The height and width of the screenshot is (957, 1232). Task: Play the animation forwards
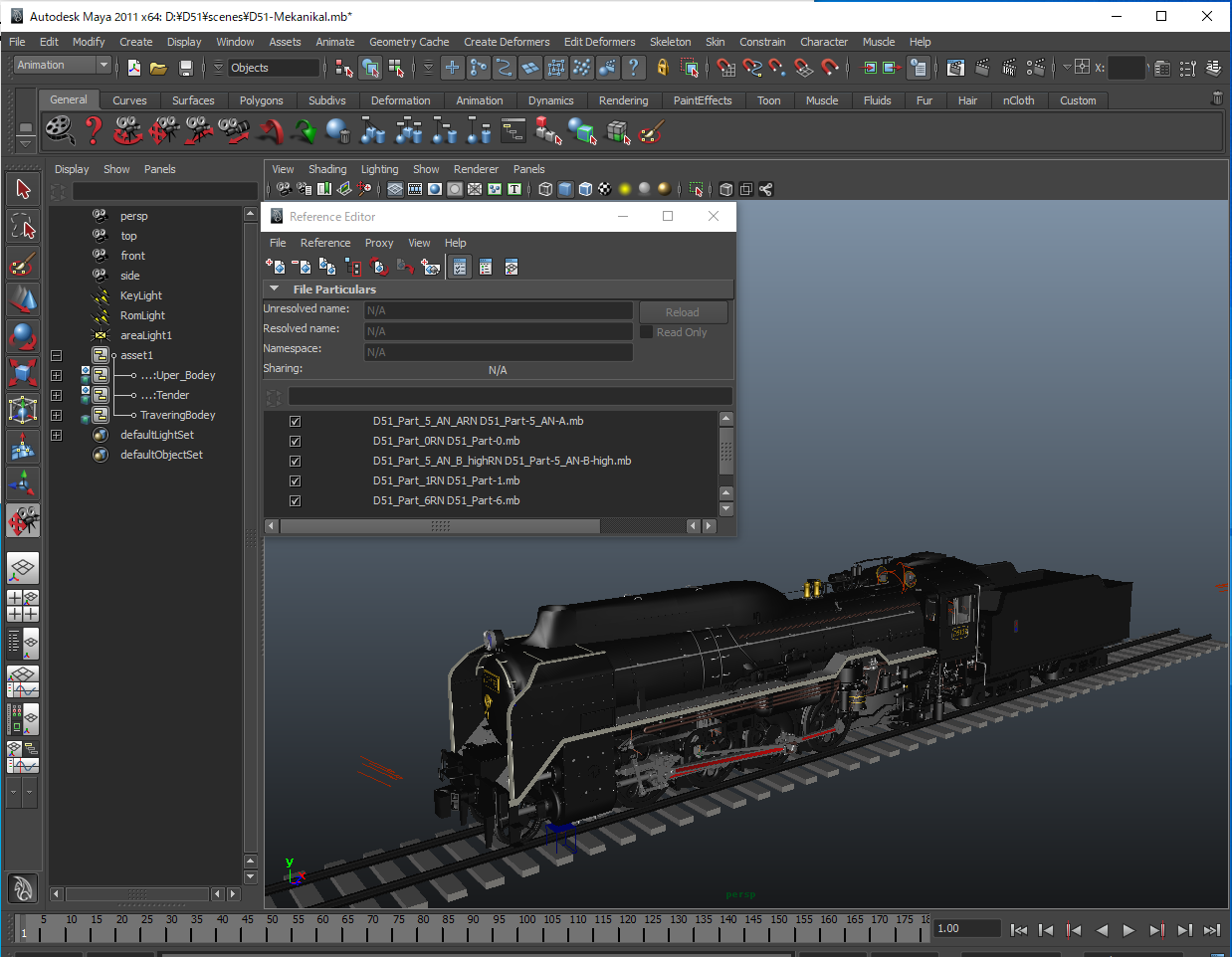coord(1129,930)
